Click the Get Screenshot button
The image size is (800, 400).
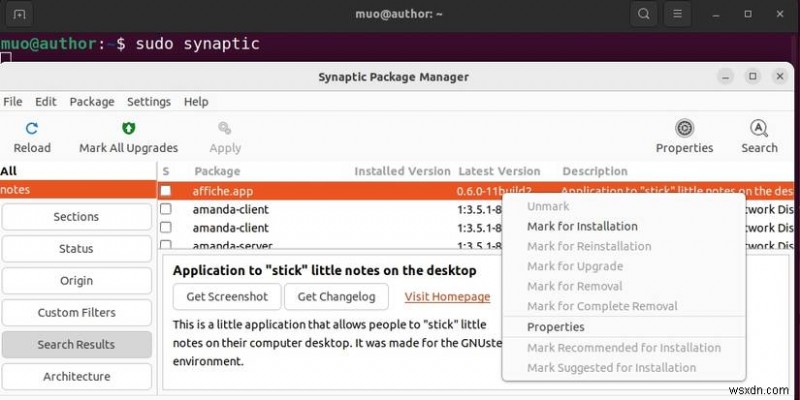227,297
